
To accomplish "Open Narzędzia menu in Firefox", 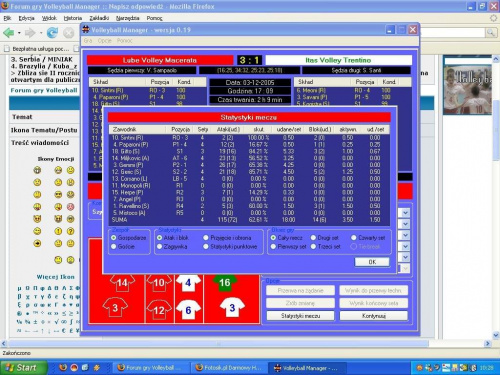I will (x=128, y=18).
